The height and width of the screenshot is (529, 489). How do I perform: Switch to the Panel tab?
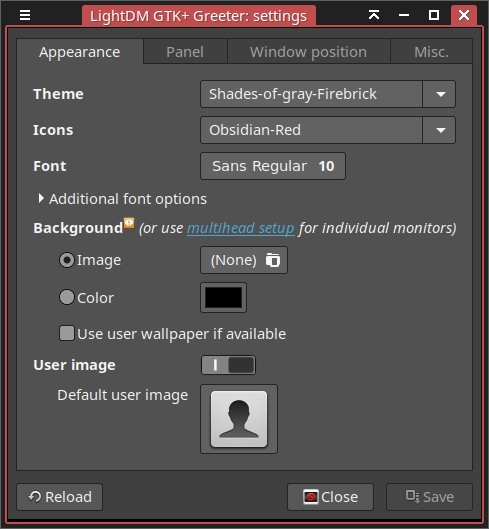tap(185, 52)
